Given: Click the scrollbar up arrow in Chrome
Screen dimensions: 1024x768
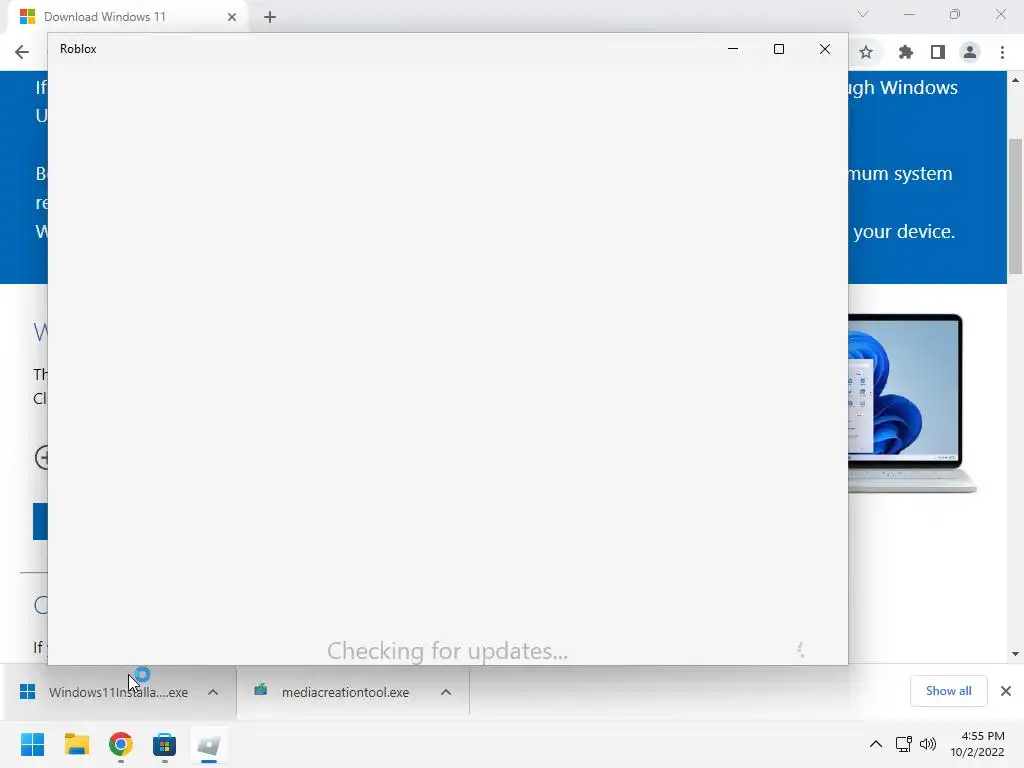Looking at the screenshot, I should click(x=1016, y=80).
